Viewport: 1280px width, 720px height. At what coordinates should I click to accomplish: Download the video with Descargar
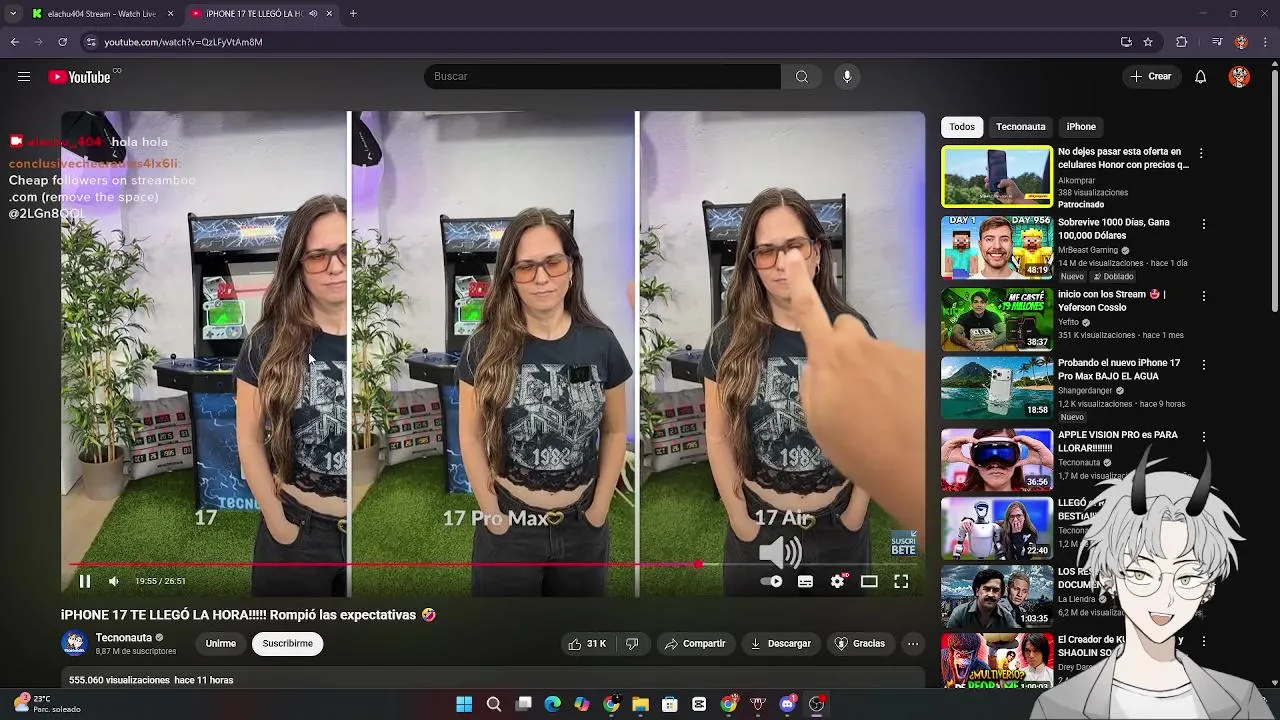click(781, 644)
